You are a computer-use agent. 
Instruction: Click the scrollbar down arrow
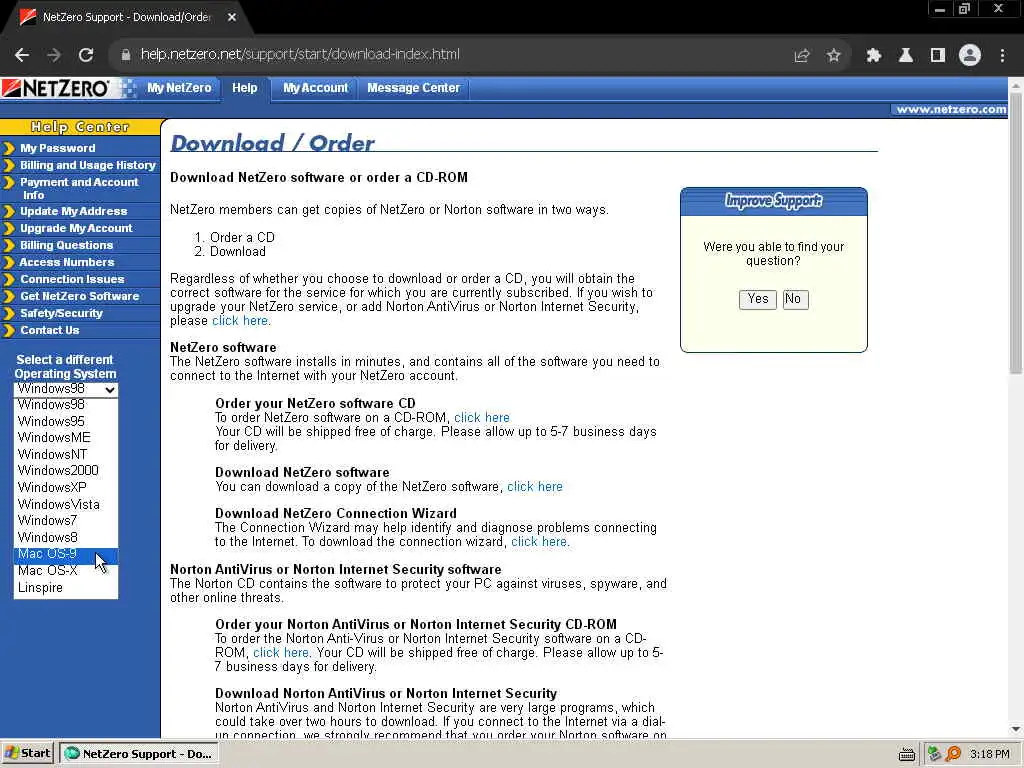point(1016,729)
